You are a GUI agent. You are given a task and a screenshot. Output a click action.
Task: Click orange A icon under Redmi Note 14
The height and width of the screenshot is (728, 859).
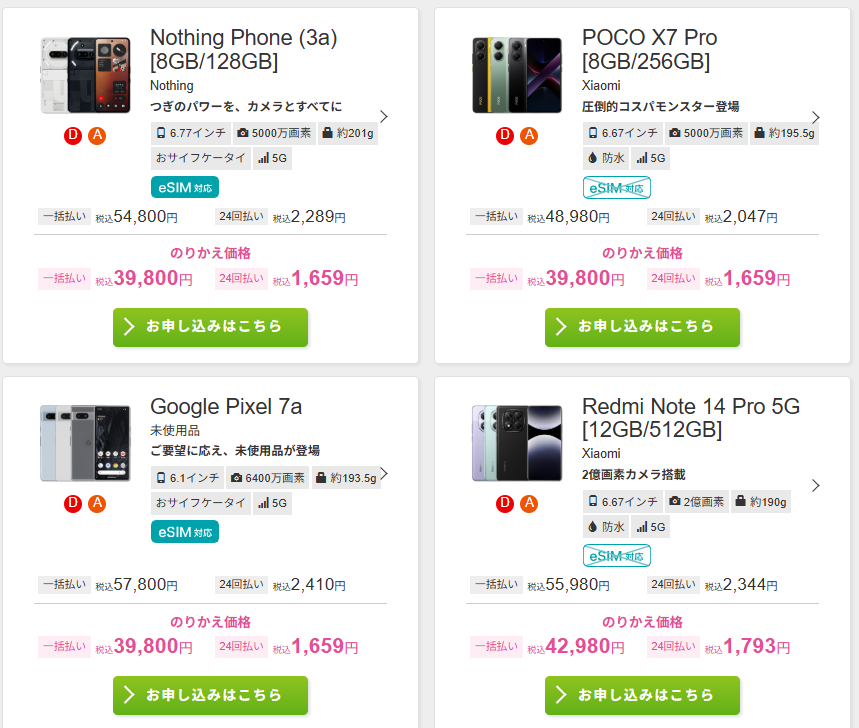[x=528, y=504]
